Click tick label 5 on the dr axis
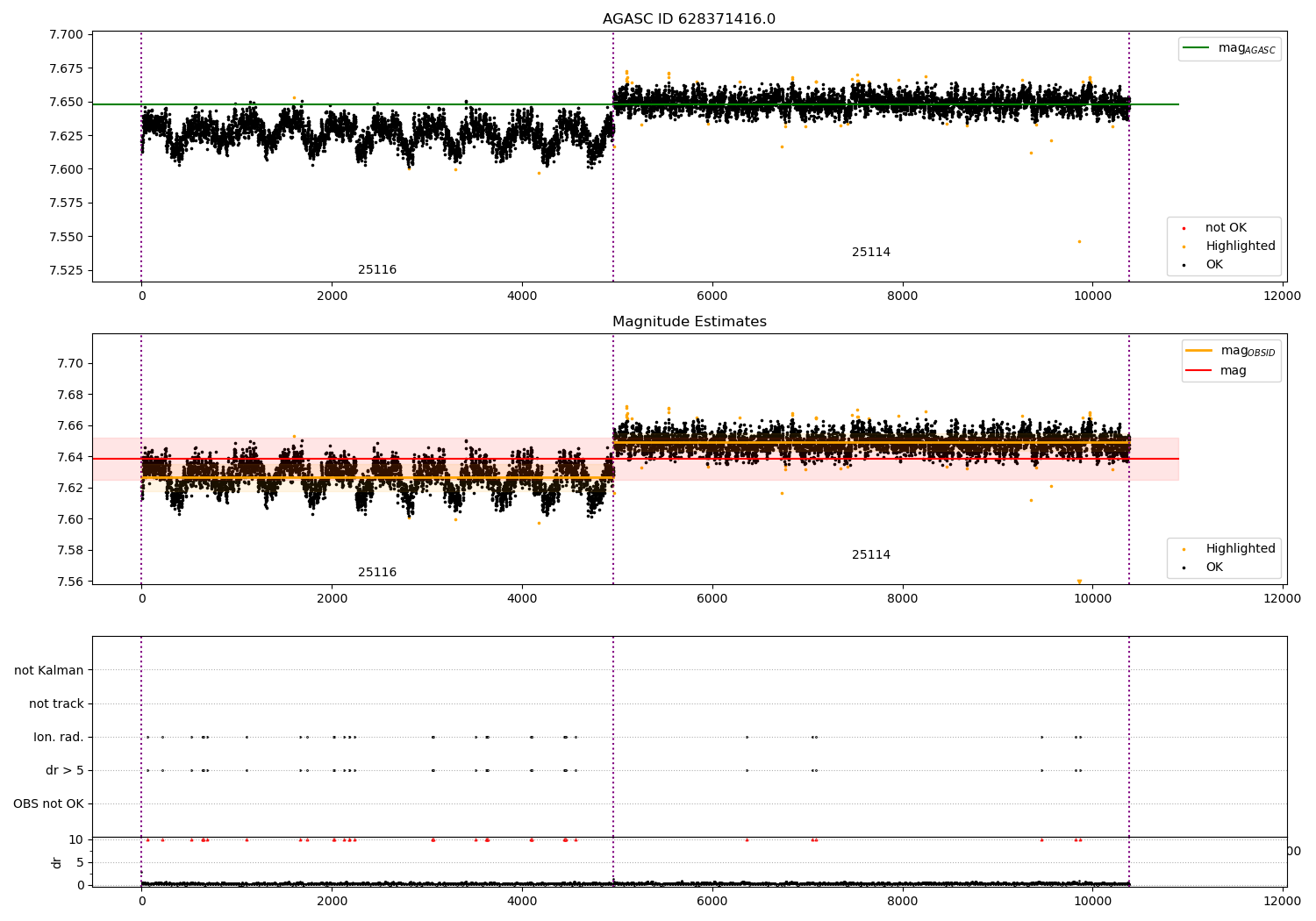 tap(80, 862)
